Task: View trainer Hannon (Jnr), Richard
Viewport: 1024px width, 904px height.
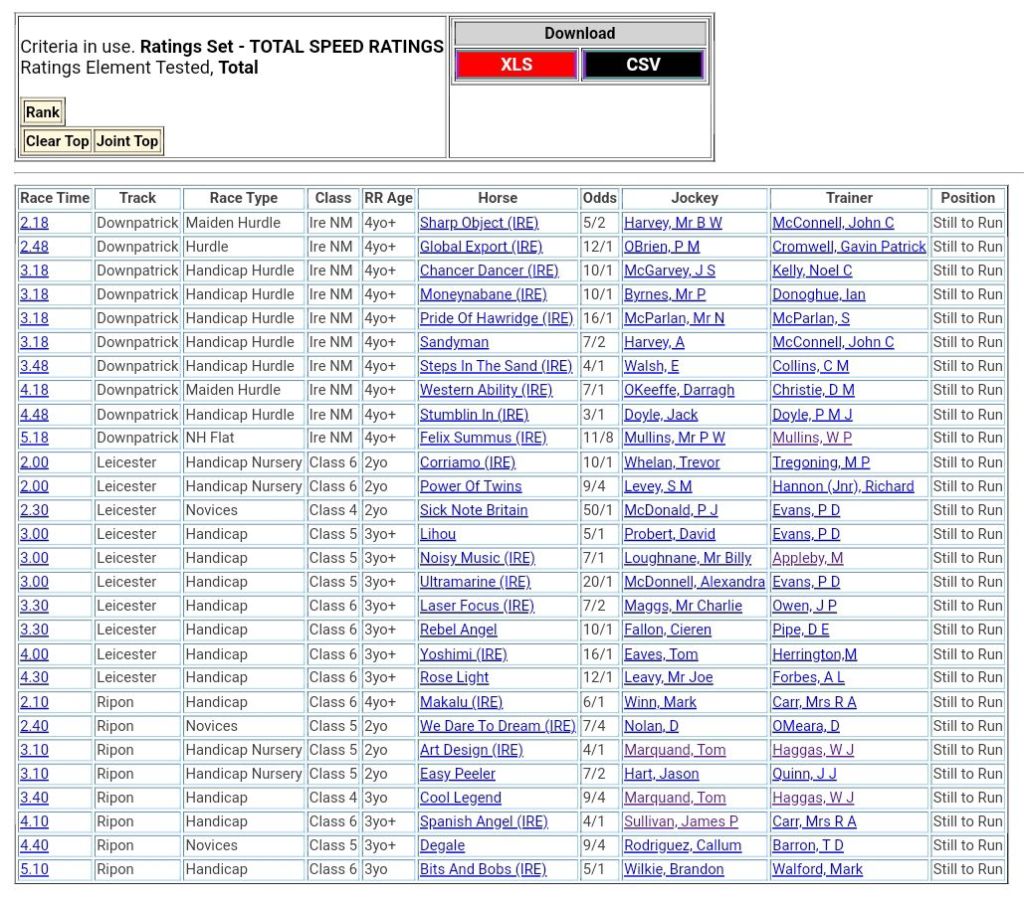Action: tap(842, 486)
